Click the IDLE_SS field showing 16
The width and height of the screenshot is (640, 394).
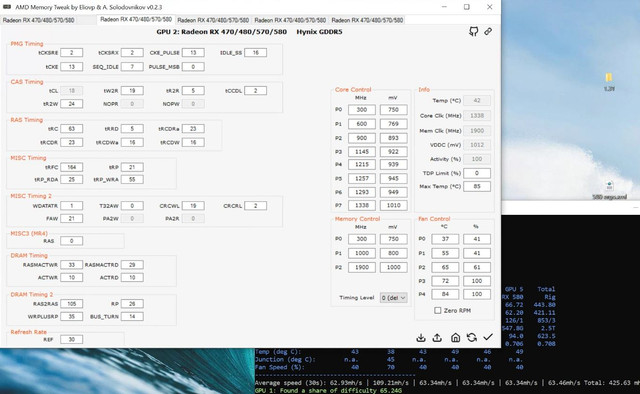(x=256, y=53)
